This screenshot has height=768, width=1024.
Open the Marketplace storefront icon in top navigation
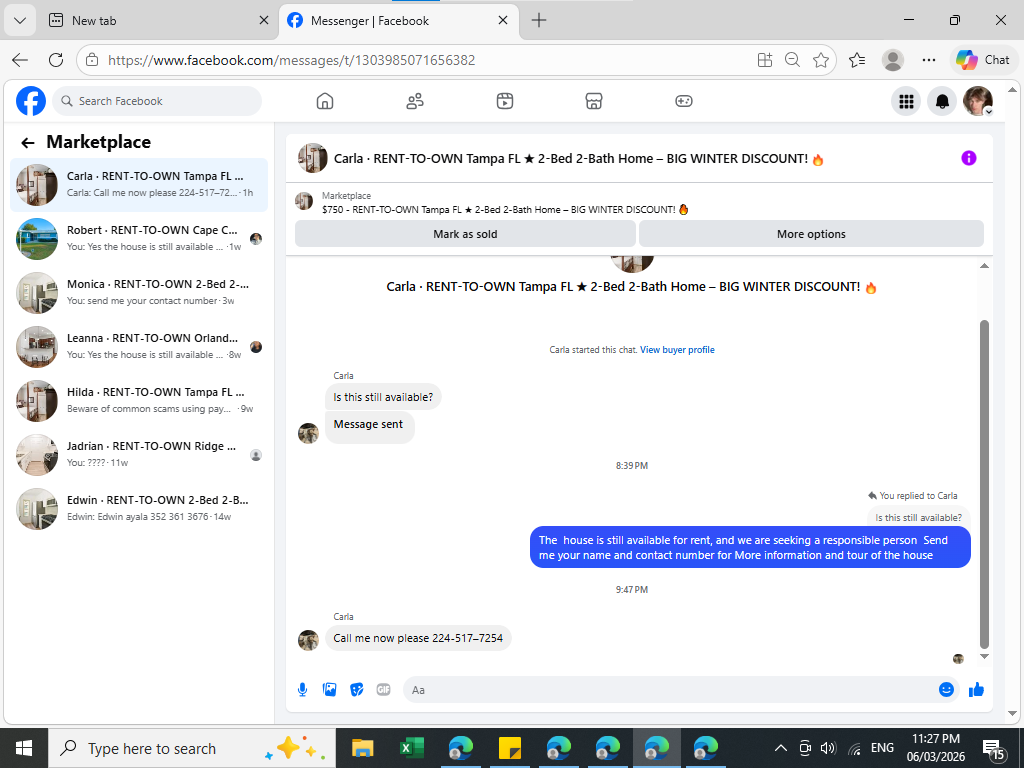594,101
